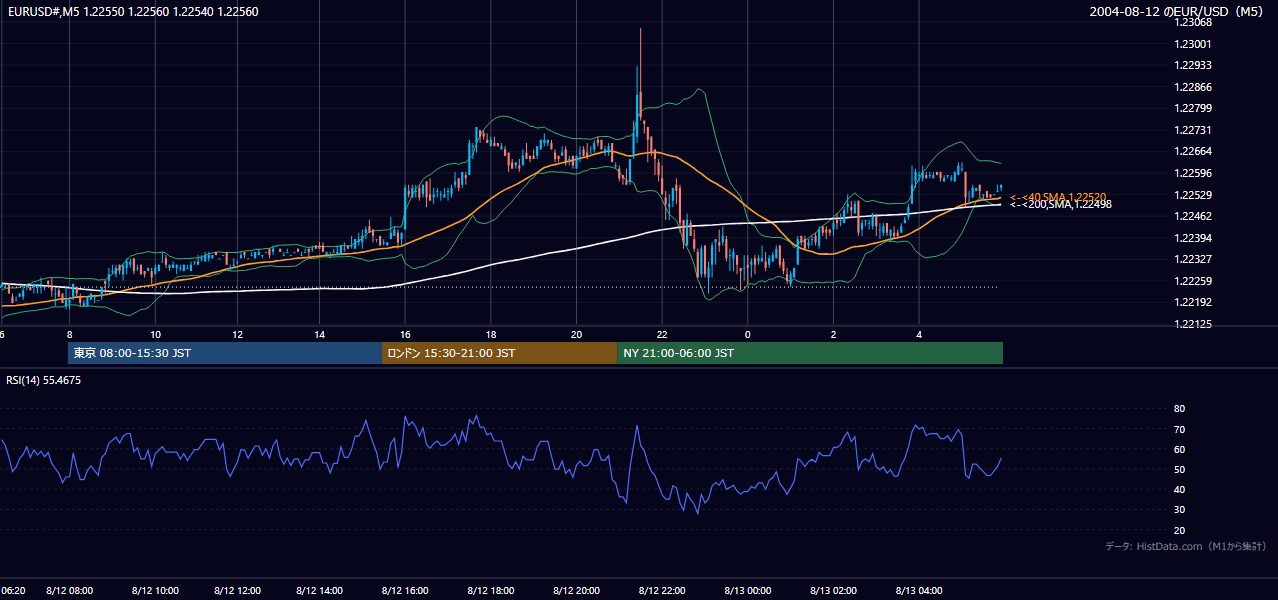Click the 8/13 02:00 time label

(833, 590)
